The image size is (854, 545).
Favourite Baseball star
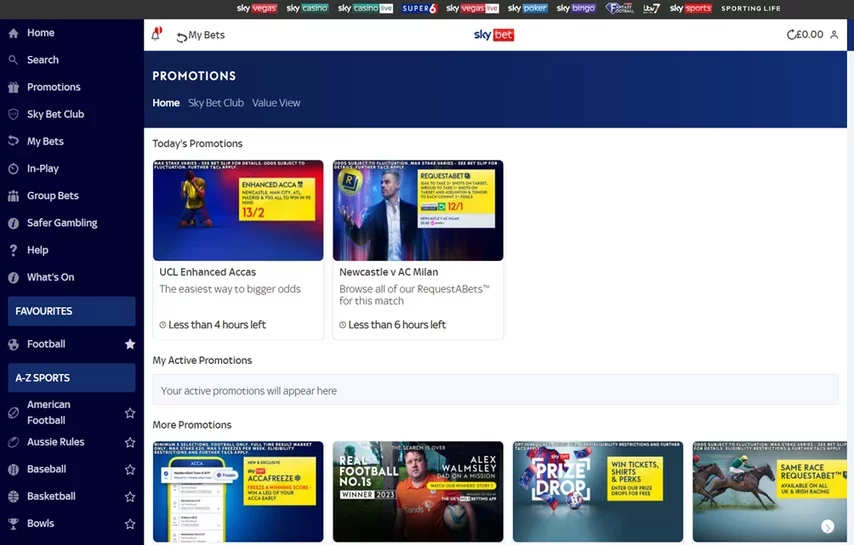(x=130, y=469)
